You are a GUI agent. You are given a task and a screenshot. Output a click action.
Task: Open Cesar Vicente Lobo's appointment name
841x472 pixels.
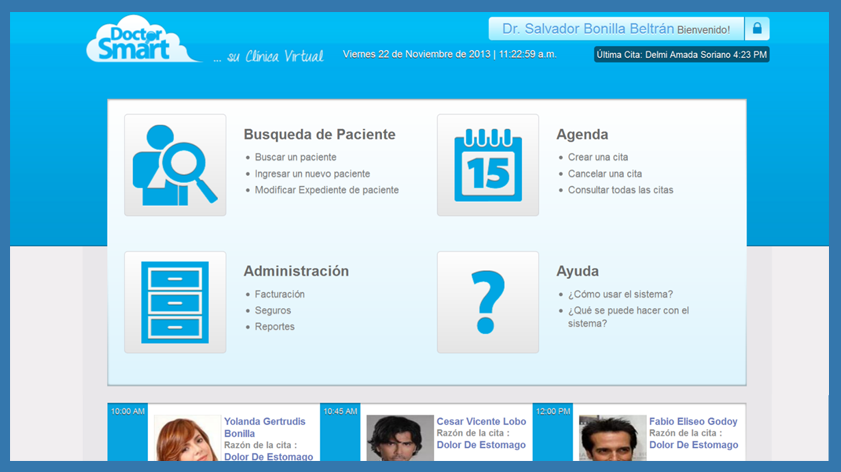pyautogui.click(x=481, y=422)
